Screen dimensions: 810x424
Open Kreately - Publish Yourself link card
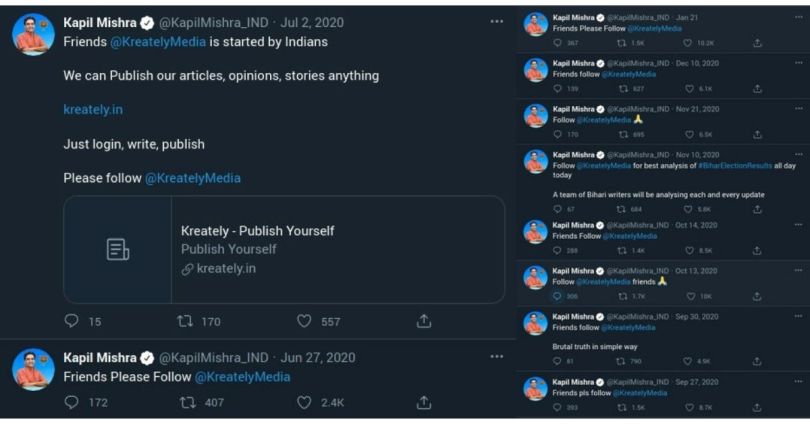coord(283,249)
